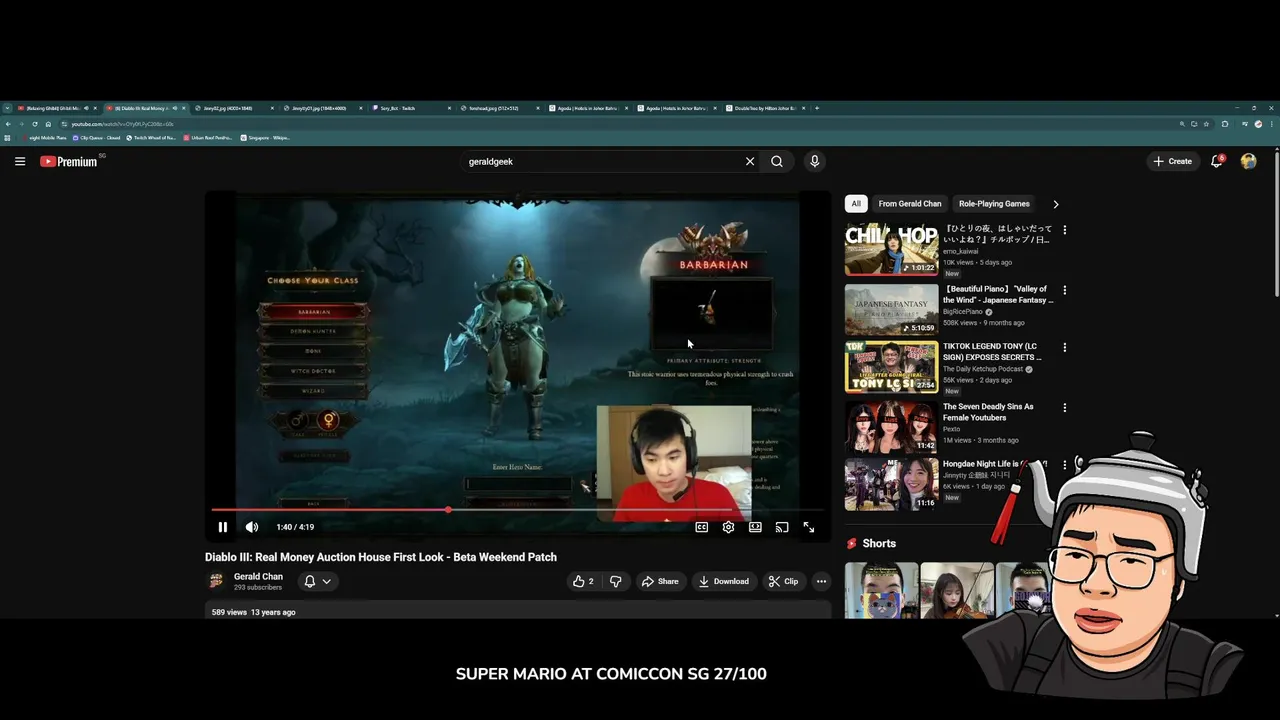The height and width of the screenshot is (720, 1280).
Task: Open options menu for TikTok Legend Tony video
Action: (x=1064, y=348)
